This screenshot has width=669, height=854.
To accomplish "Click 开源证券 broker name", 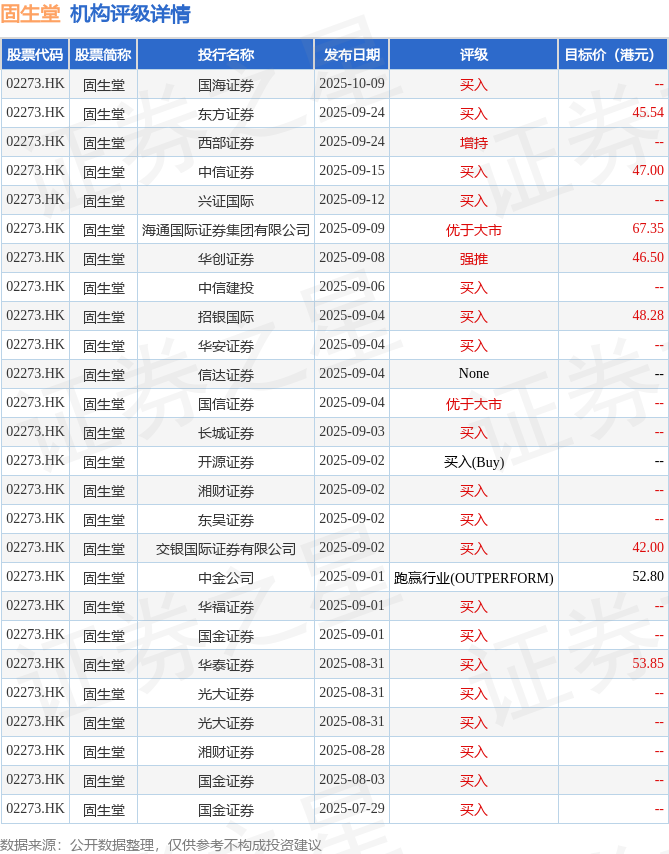I will pos(226,462).
